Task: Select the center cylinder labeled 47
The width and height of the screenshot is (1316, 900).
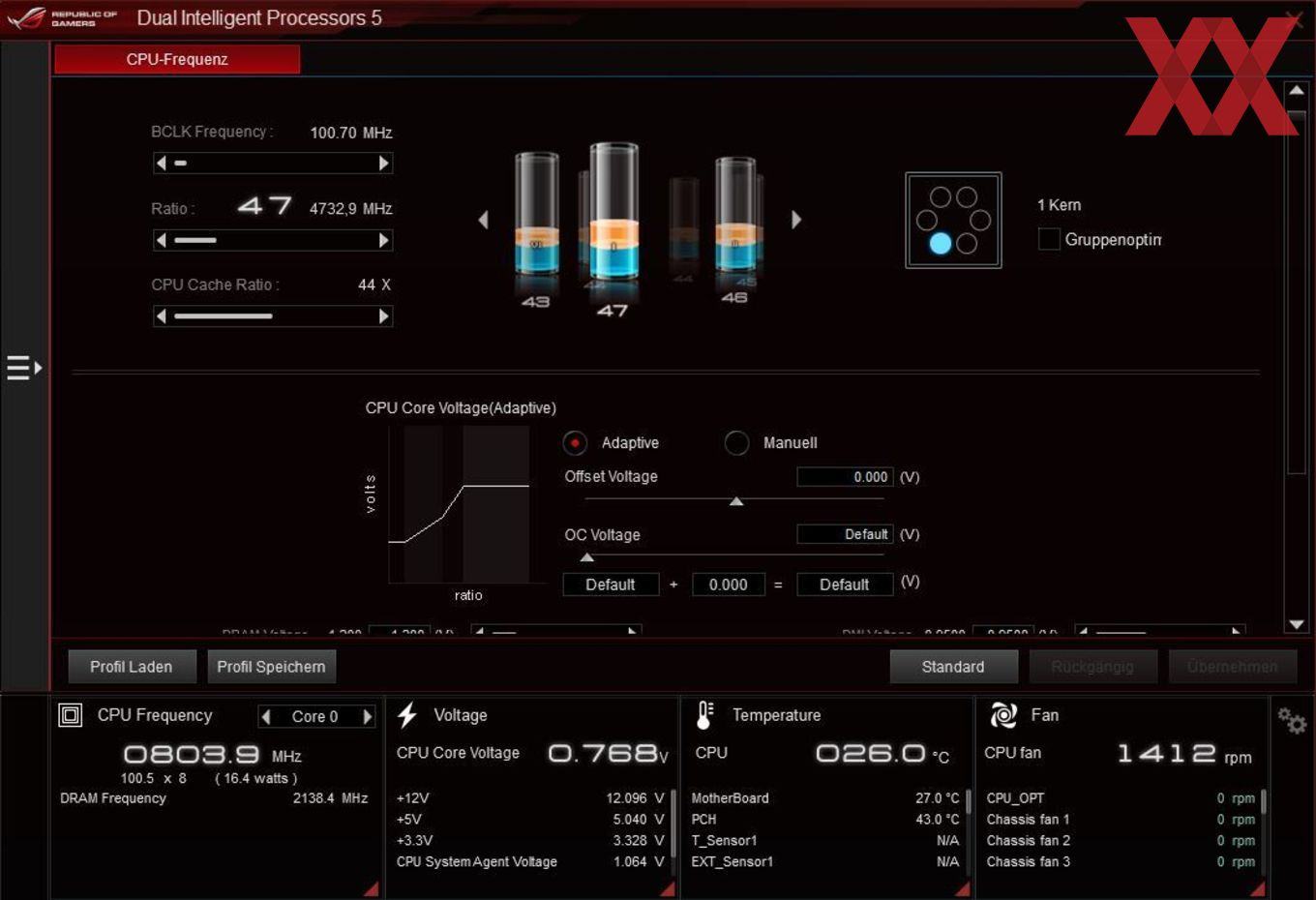Action: pyautogui.click(x=613, y=211)
